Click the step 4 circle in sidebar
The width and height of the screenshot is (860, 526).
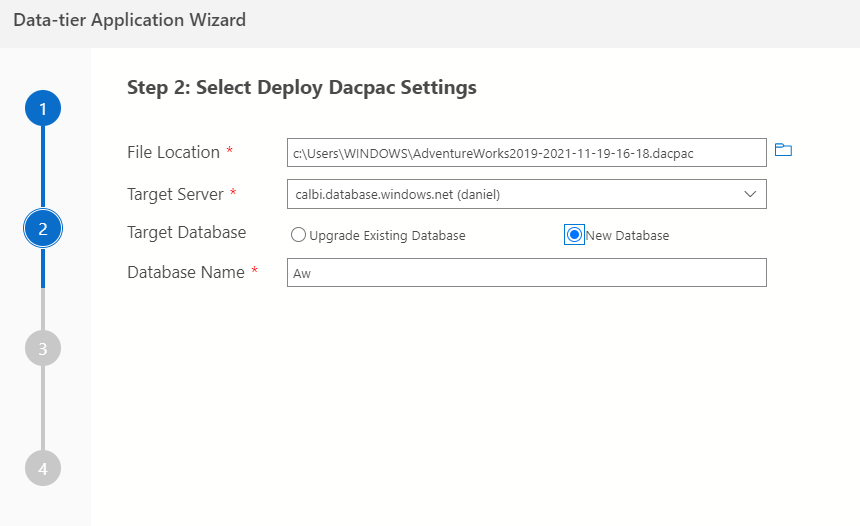(x=43, y=468)
